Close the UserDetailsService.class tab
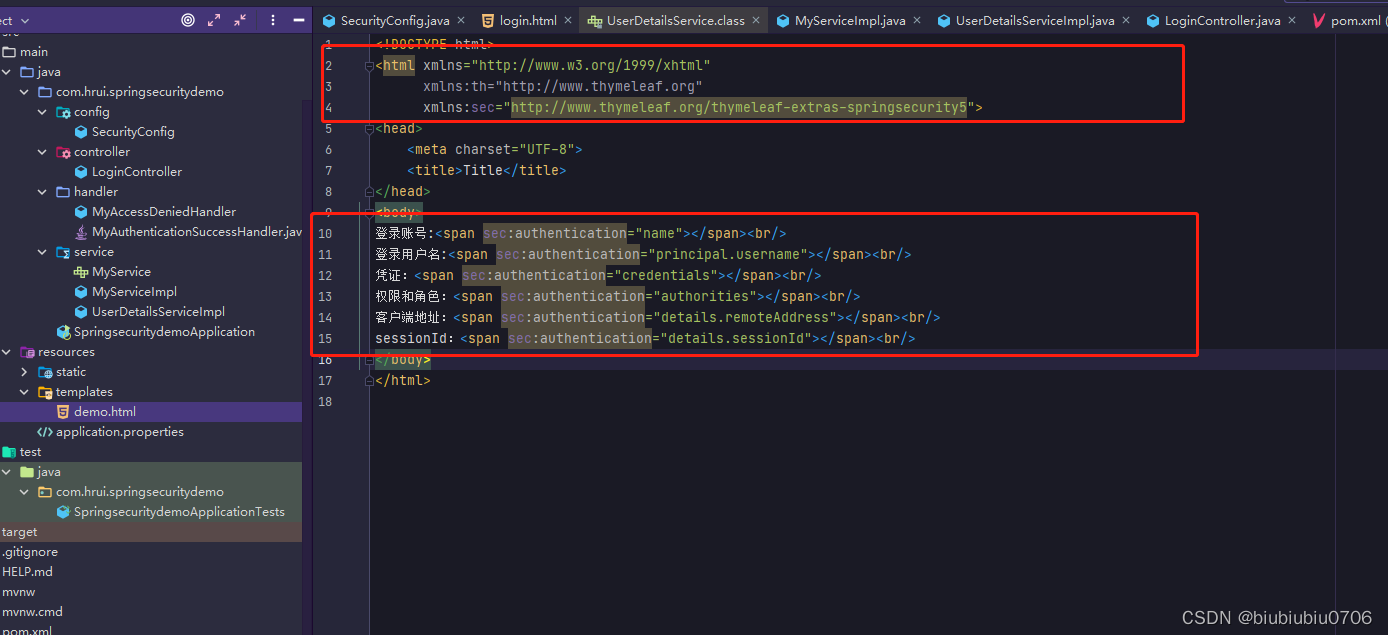 [x=757, y=20]
